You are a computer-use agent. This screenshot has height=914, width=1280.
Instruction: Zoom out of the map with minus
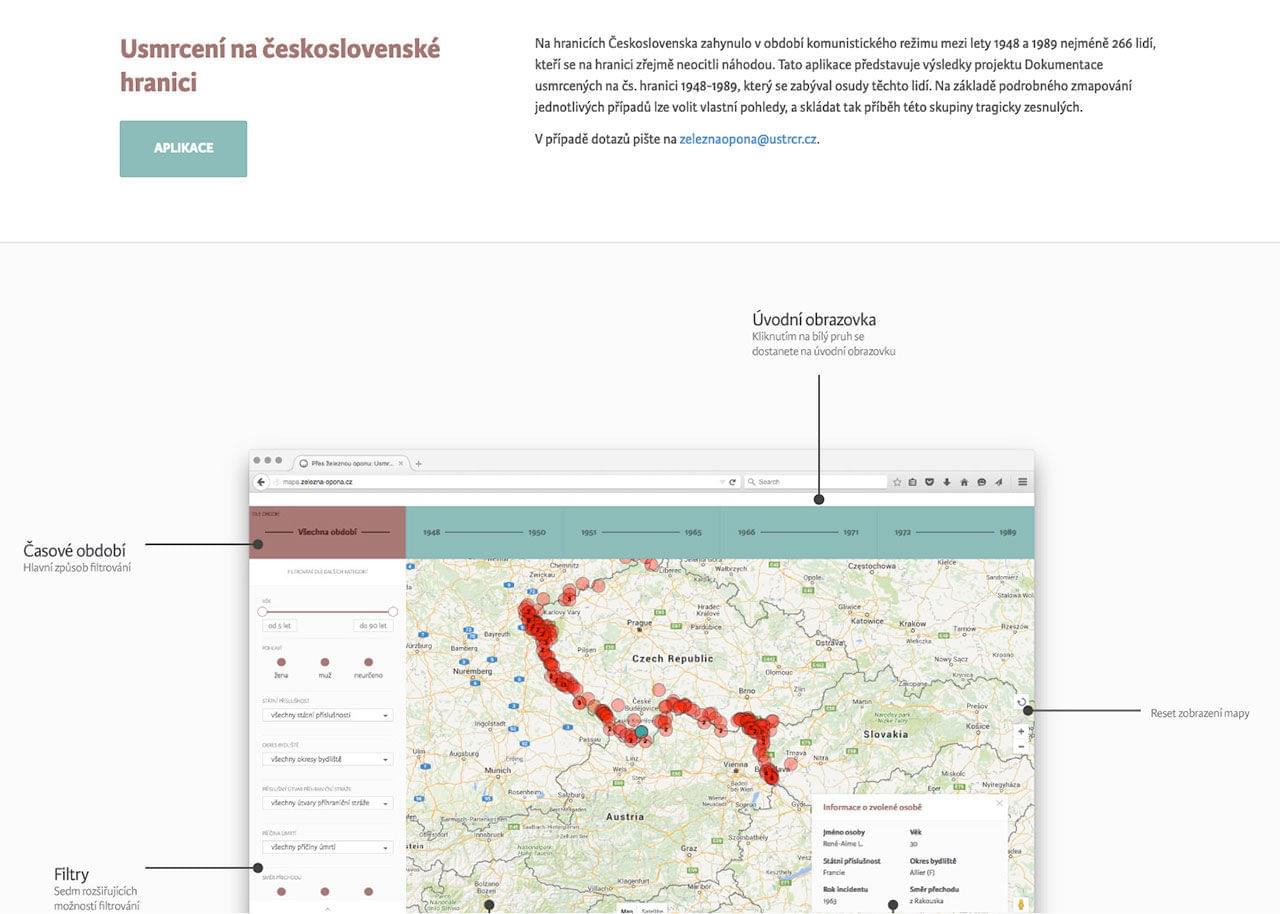click(x=1021, y=747)
